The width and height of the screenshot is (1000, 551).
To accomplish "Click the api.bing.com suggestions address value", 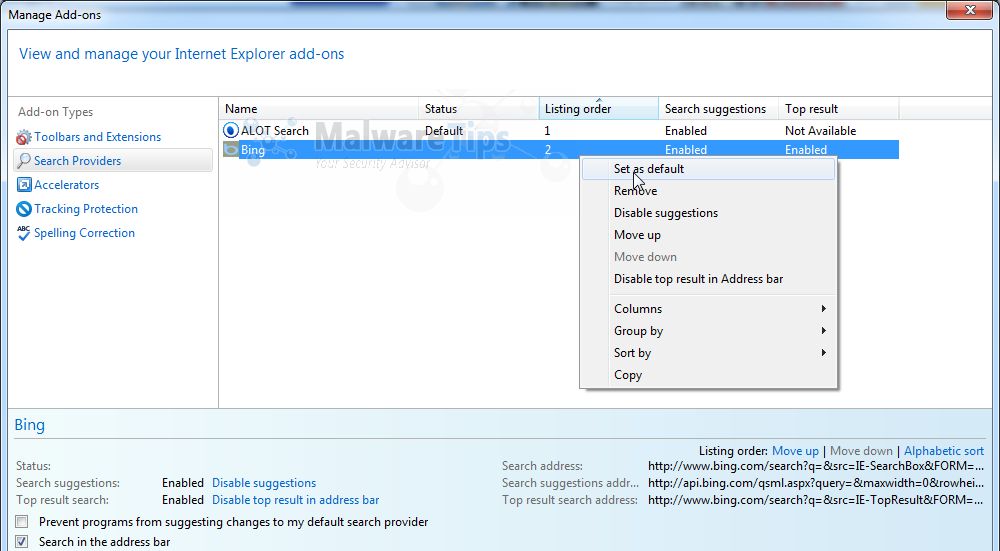I will point(816,483).
